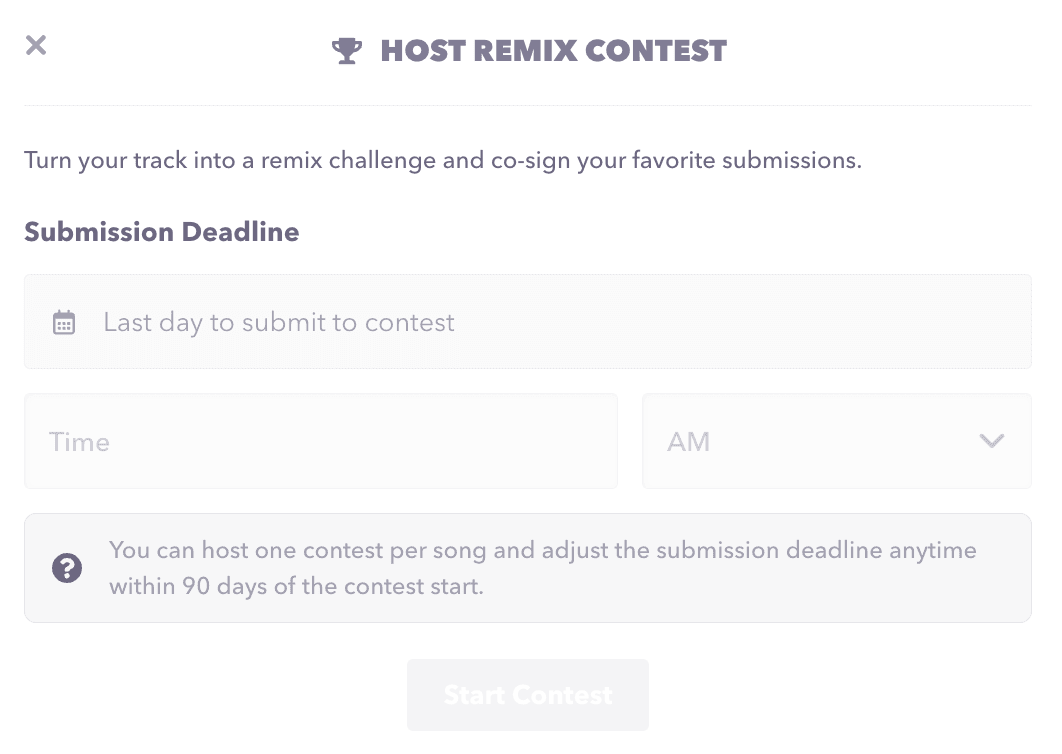
Task: Click the word 'Last' in the date placeholder
Action: [127, 322]
